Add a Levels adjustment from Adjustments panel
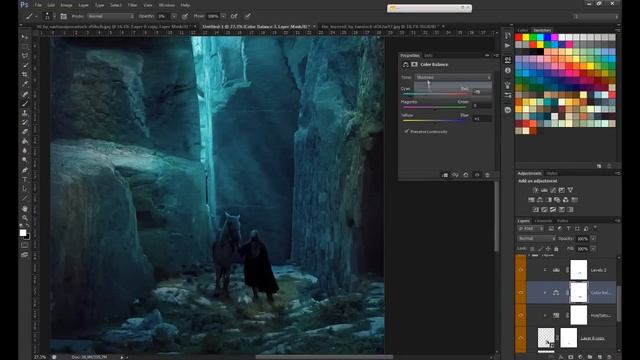This screenshot has height=360, width=640. coord(544,190)
